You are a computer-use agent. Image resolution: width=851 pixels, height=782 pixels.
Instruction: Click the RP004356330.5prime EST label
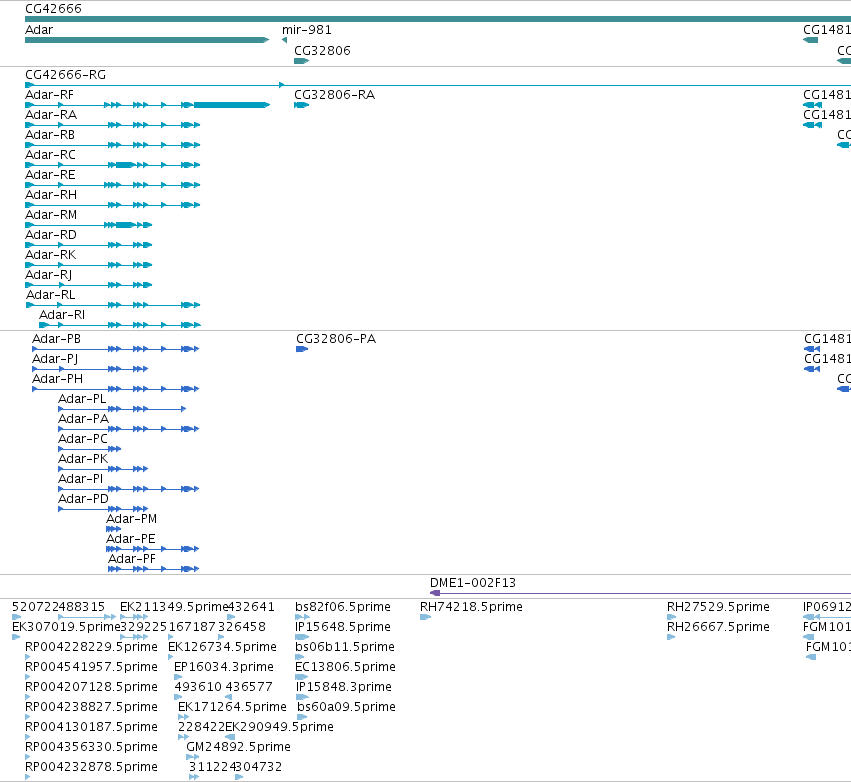coord(91,747)
